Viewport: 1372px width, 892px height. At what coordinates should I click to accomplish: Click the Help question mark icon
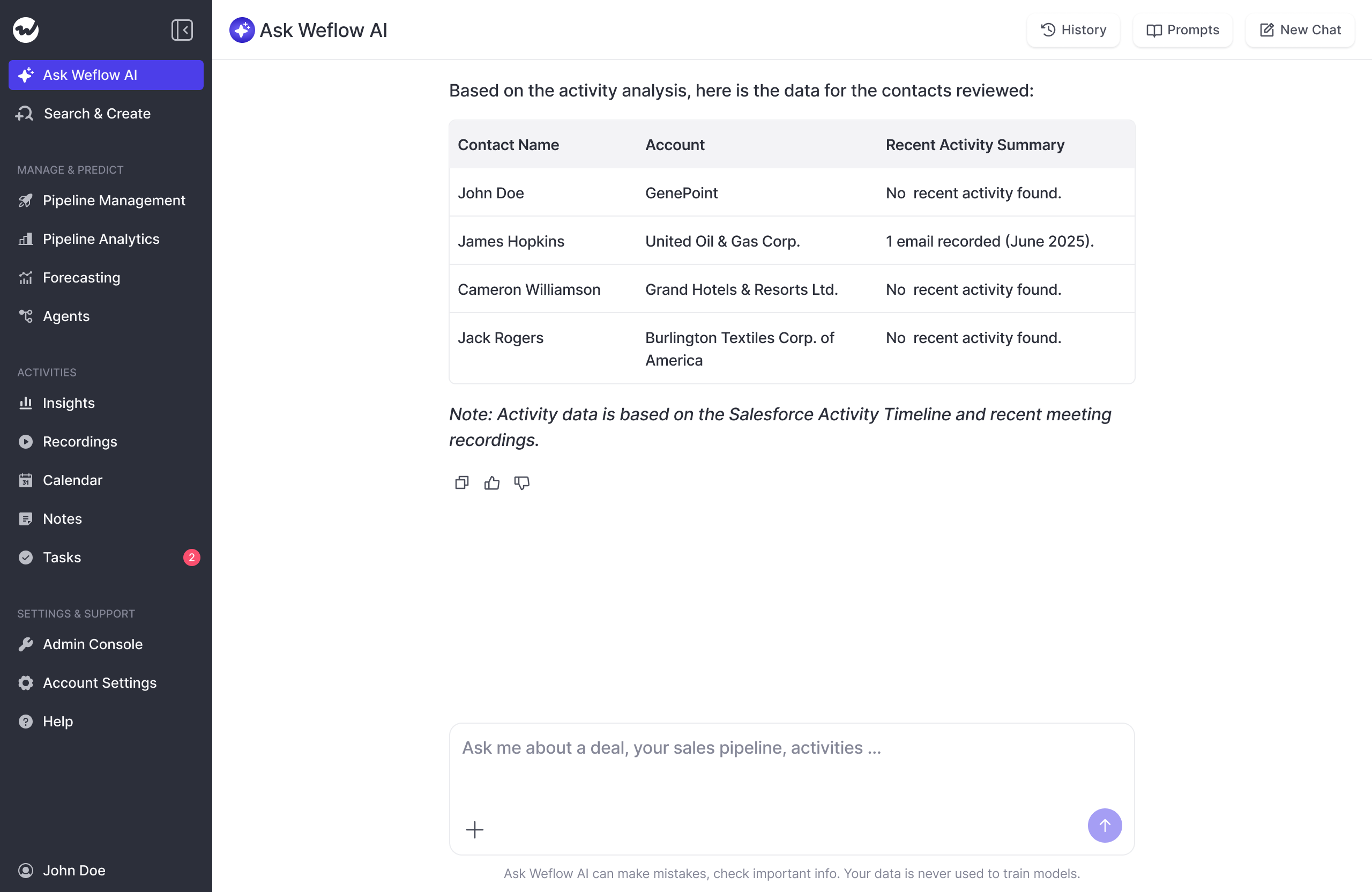[x=25, y=722]
